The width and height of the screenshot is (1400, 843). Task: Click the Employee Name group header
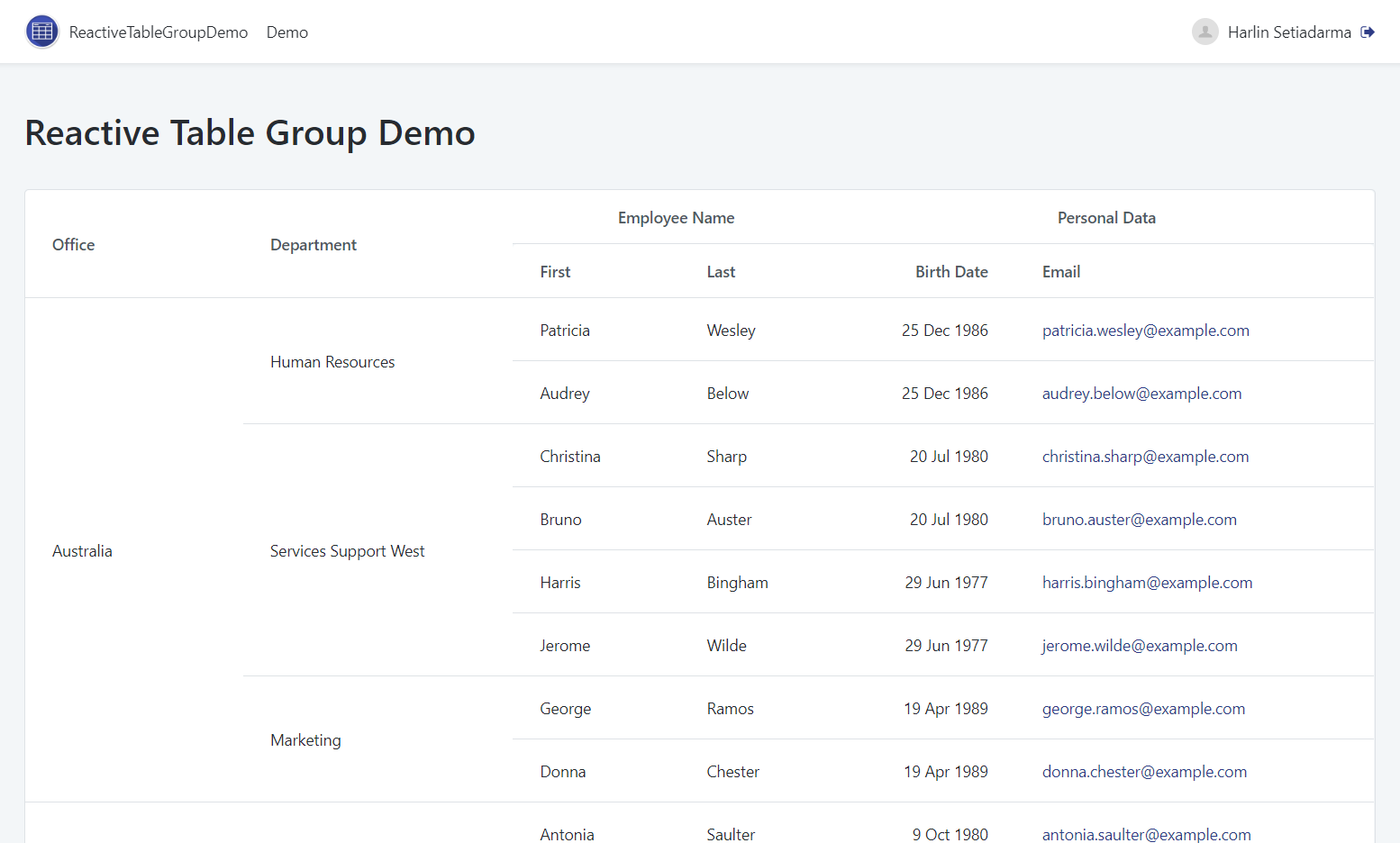tap(676, 217)
